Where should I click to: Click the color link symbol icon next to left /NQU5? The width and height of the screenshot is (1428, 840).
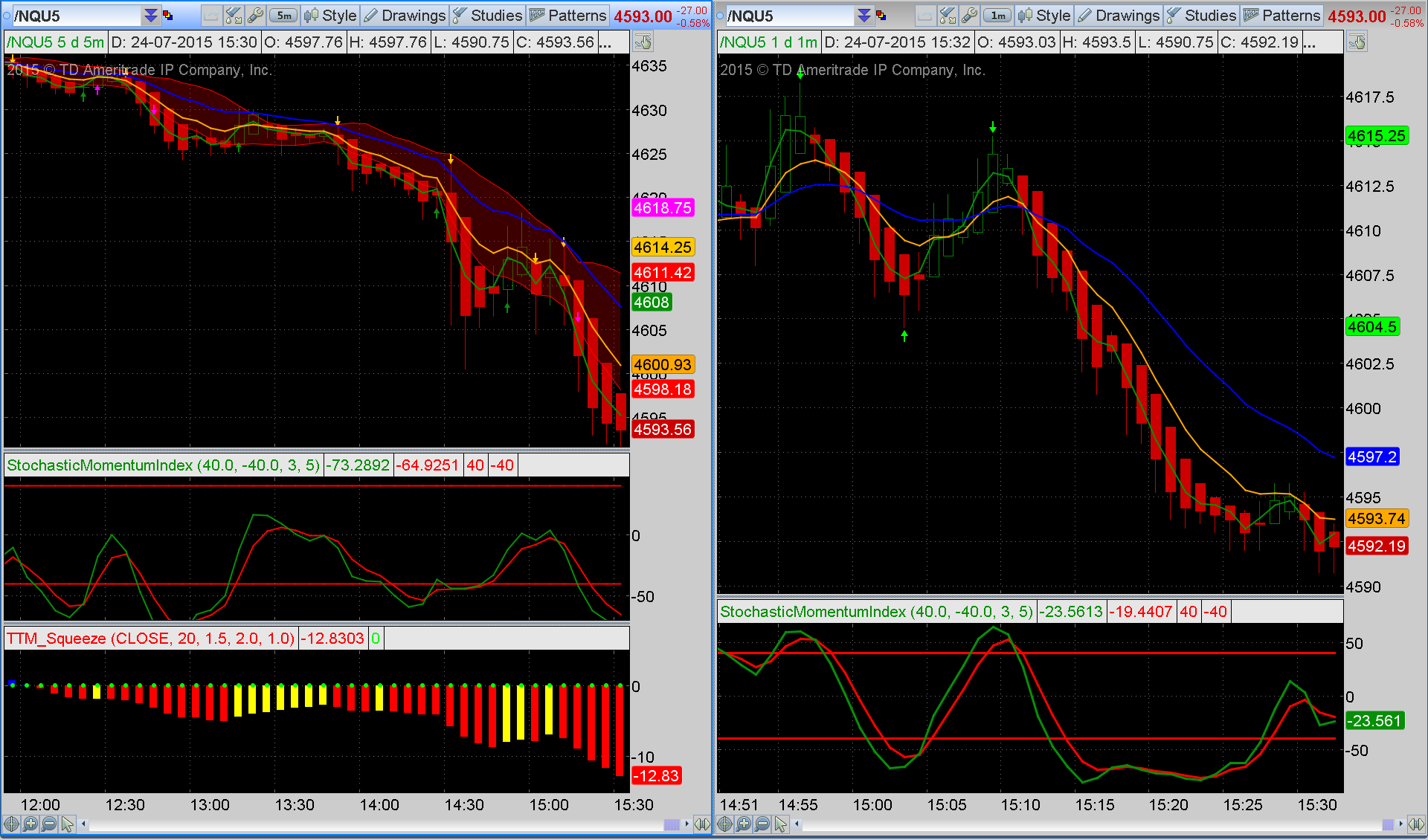point(168,16)
